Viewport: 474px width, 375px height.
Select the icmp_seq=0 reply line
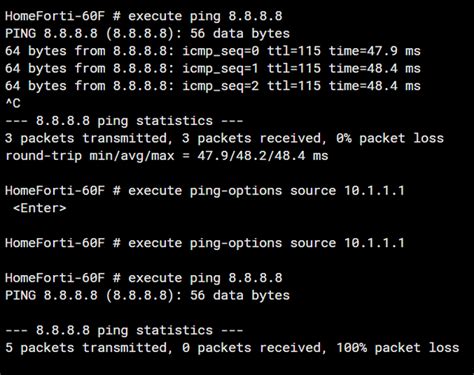pyautogui.click(x=213, y=51)
